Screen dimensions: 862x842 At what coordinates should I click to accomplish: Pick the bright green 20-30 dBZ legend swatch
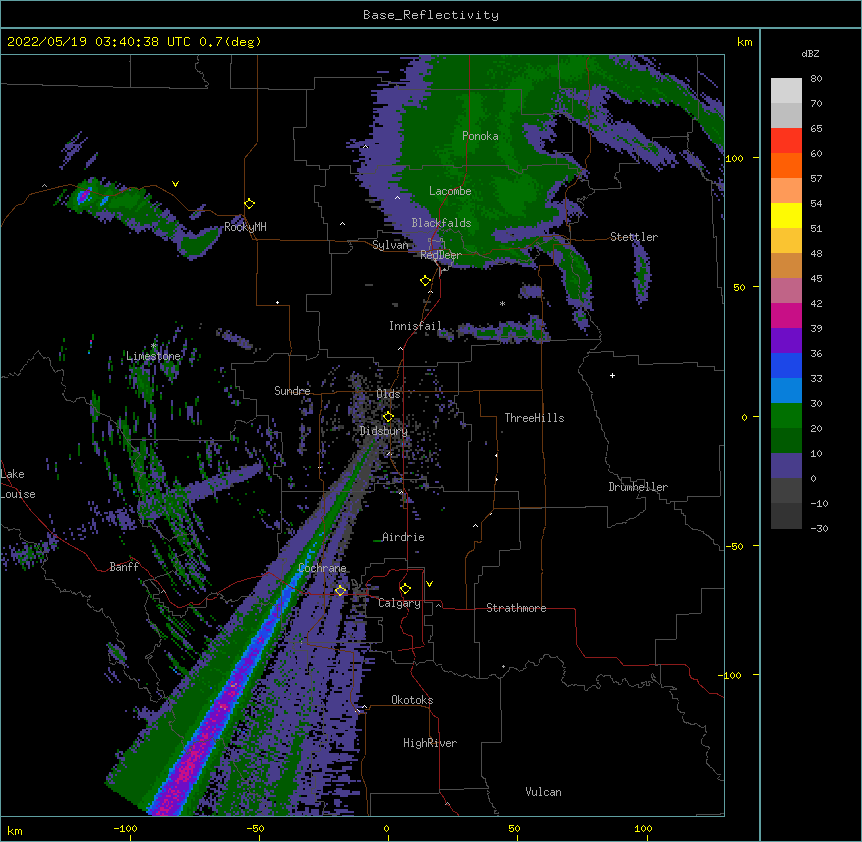(x=786, y=416)
